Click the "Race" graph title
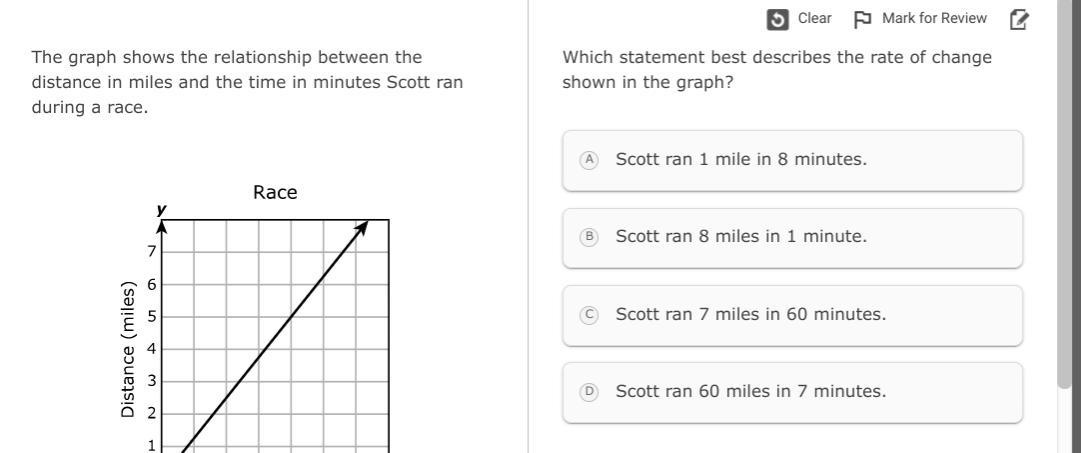Image resolution: width=1081 pixels, height=453 pixels. point(275,193)
